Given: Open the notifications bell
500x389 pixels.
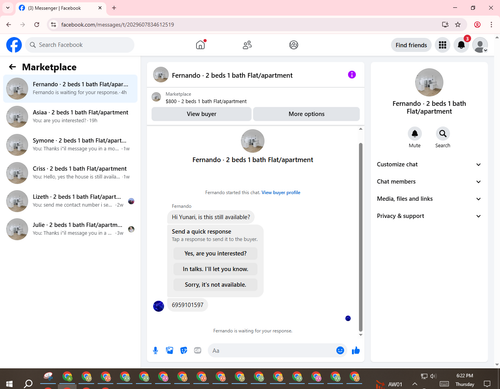Looking at the screenshot, I should click(x=461, y=45).
